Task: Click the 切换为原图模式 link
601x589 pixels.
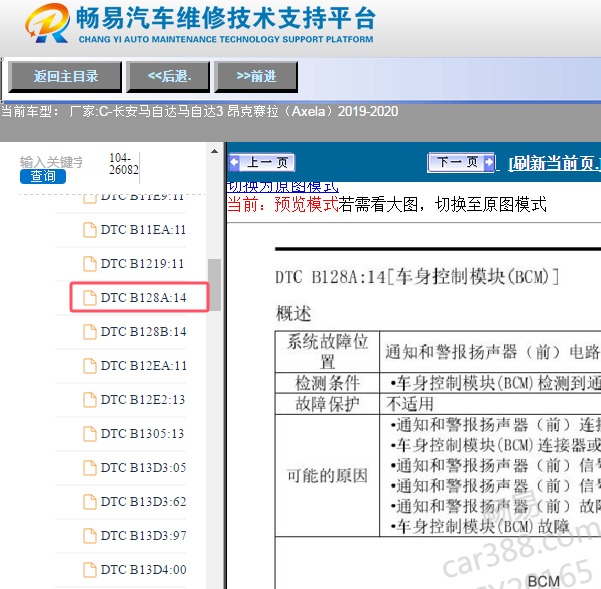Action: coord(282,187)
